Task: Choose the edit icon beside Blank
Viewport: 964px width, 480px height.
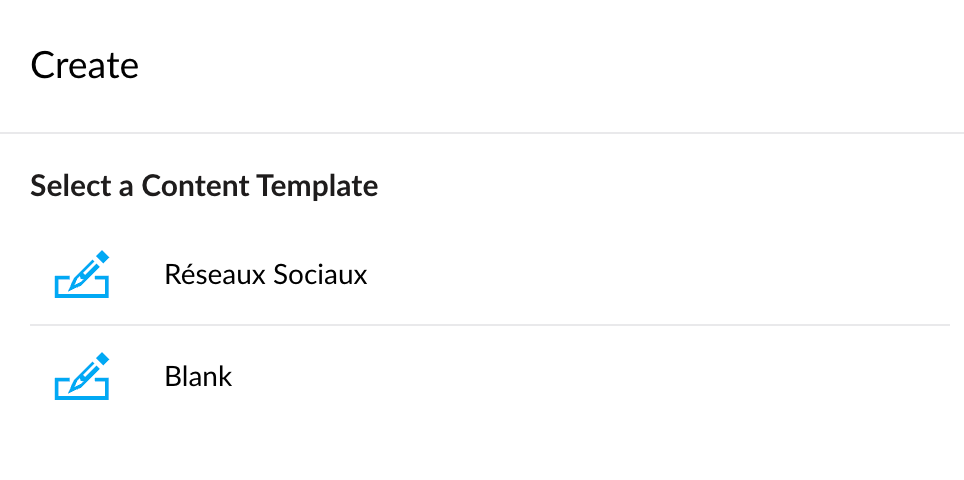Action: pyautogui.click(x=82, y=376)
